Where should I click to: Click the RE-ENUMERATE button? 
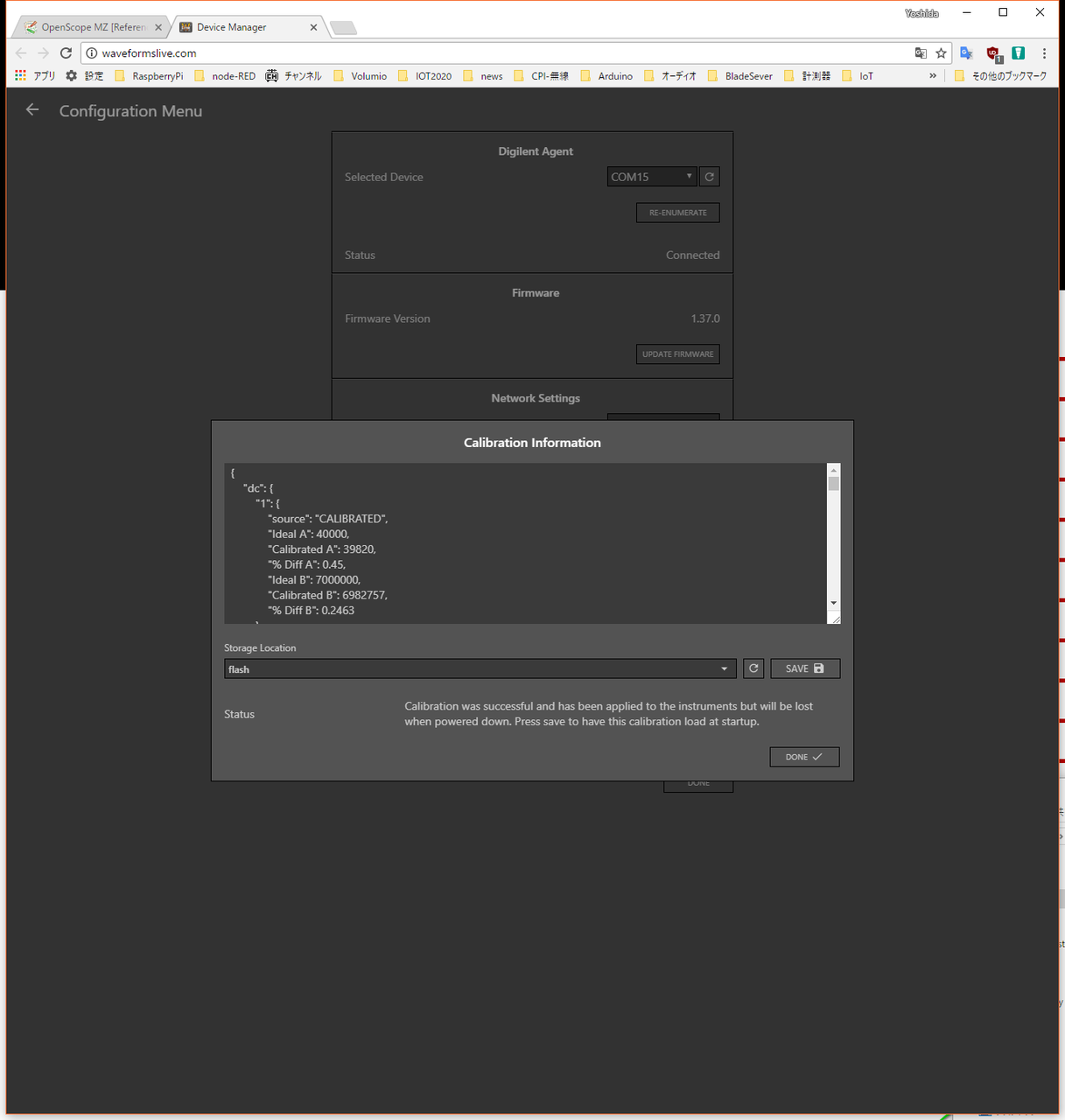coord(677,213)
